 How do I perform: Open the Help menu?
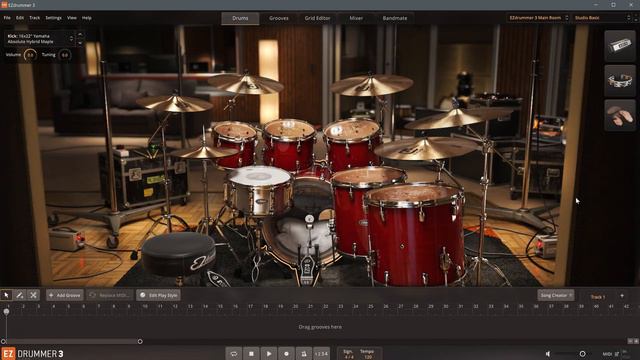pos(87,18)
